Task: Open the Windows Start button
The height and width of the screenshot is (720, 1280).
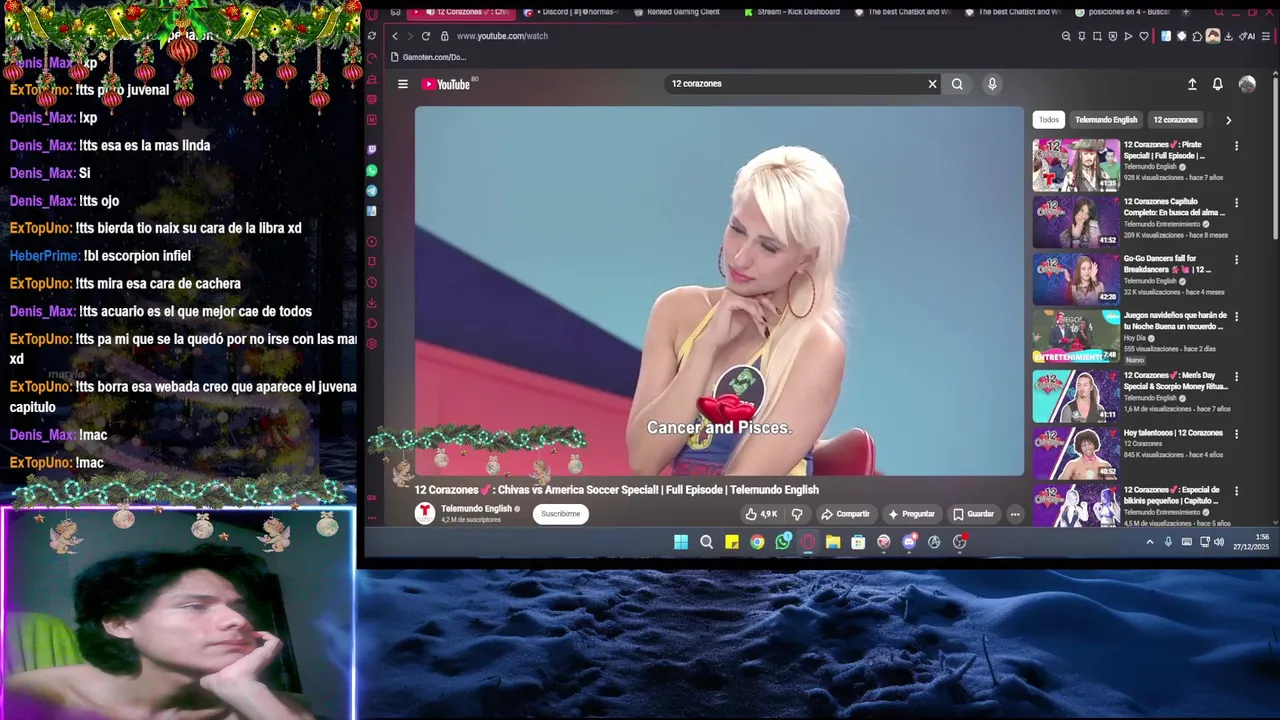Action: [x=681, y=542]
